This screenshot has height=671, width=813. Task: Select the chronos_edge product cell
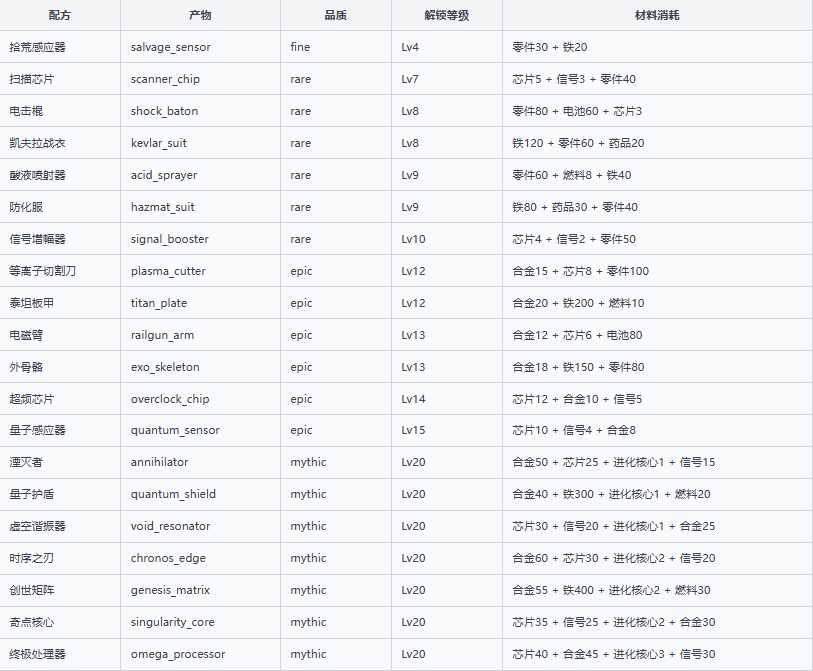click(x=200, y=558)
